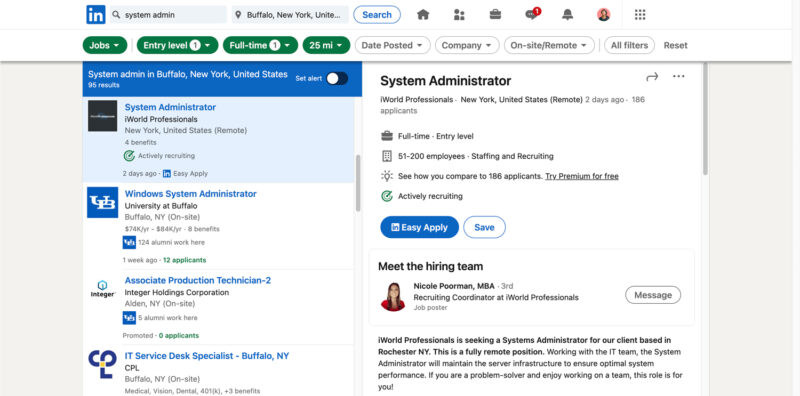Open Nicole Poorman, MBA profile link
Image resolution: width=800 pixels, height=396 pixels.
[454, 286]
